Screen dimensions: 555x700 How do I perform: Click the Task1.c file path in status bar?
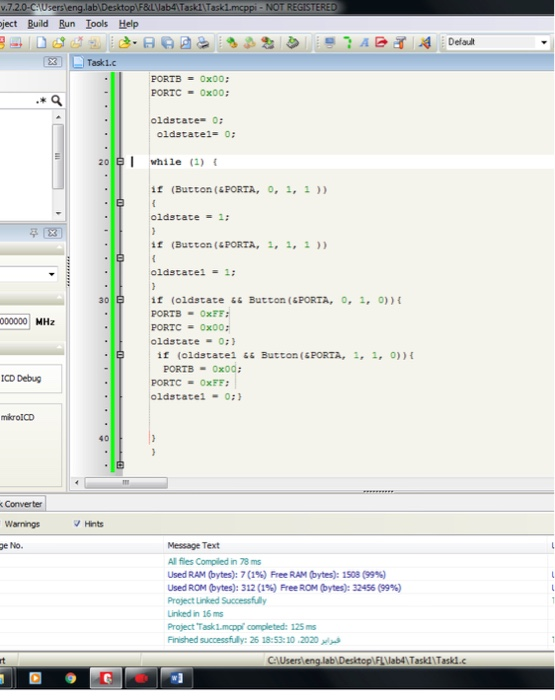[x=367, y=660]
